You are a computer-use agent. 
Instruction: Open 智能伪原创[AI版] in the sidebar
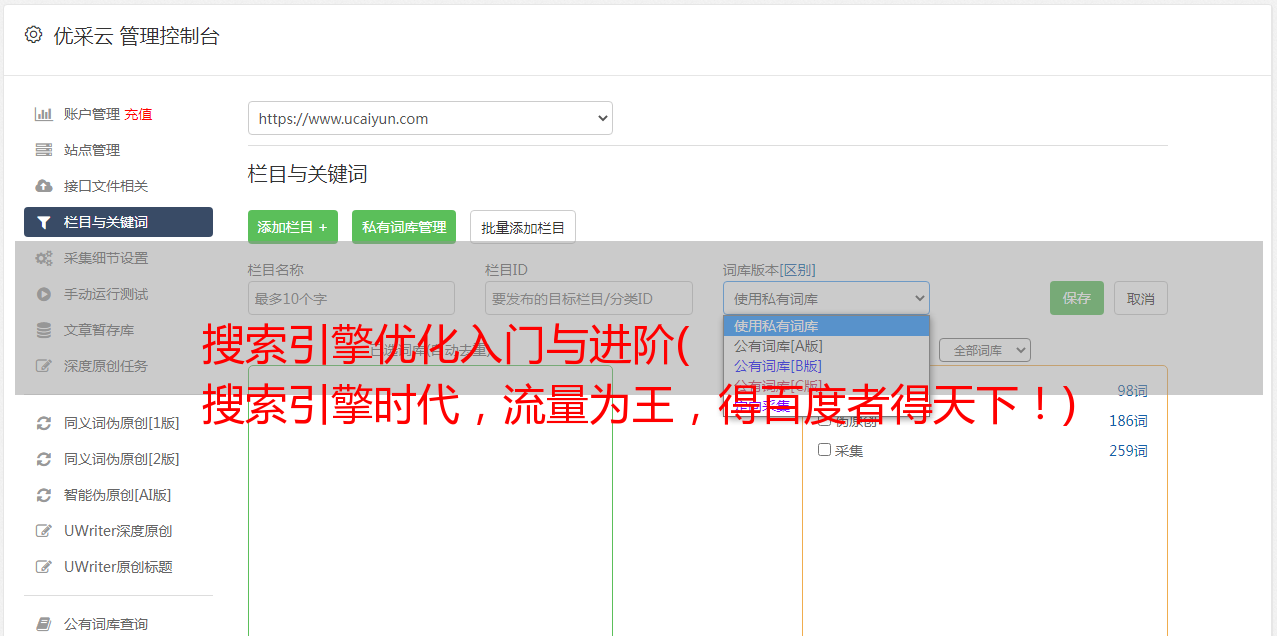click(118, 495)
